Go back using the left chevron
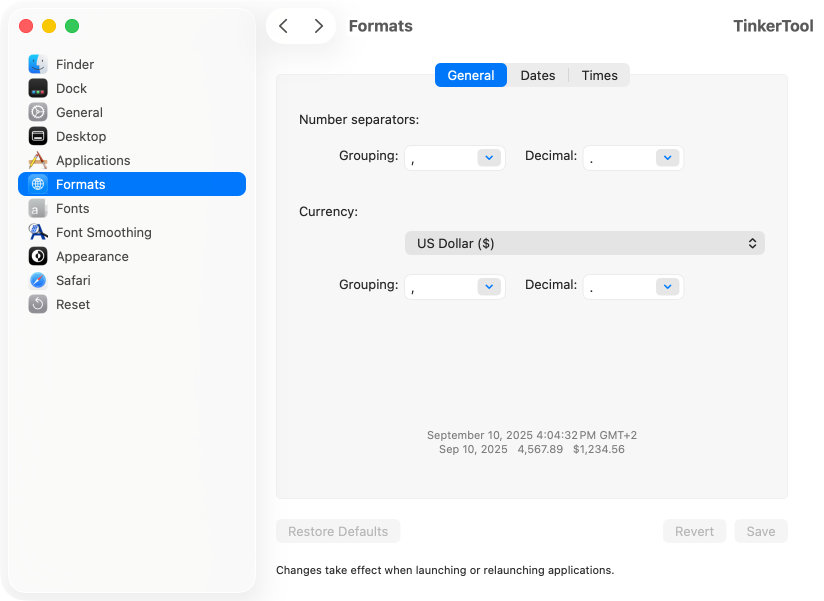 tap(284, 26)
